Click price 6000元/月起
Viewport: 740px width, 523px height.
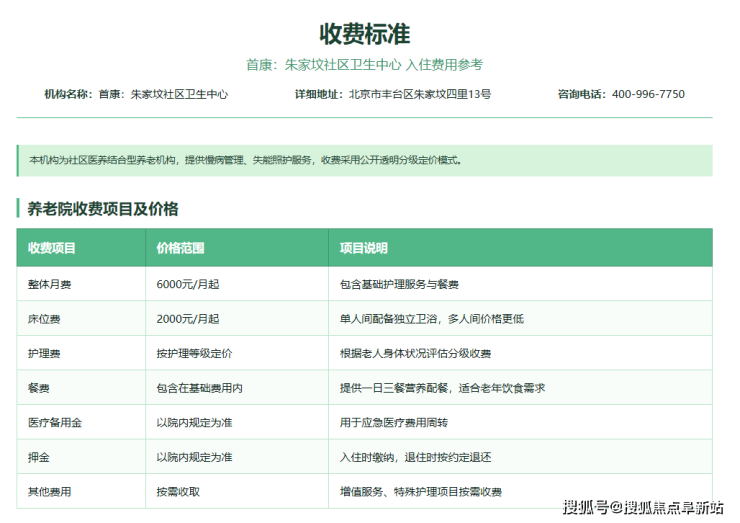188,284
